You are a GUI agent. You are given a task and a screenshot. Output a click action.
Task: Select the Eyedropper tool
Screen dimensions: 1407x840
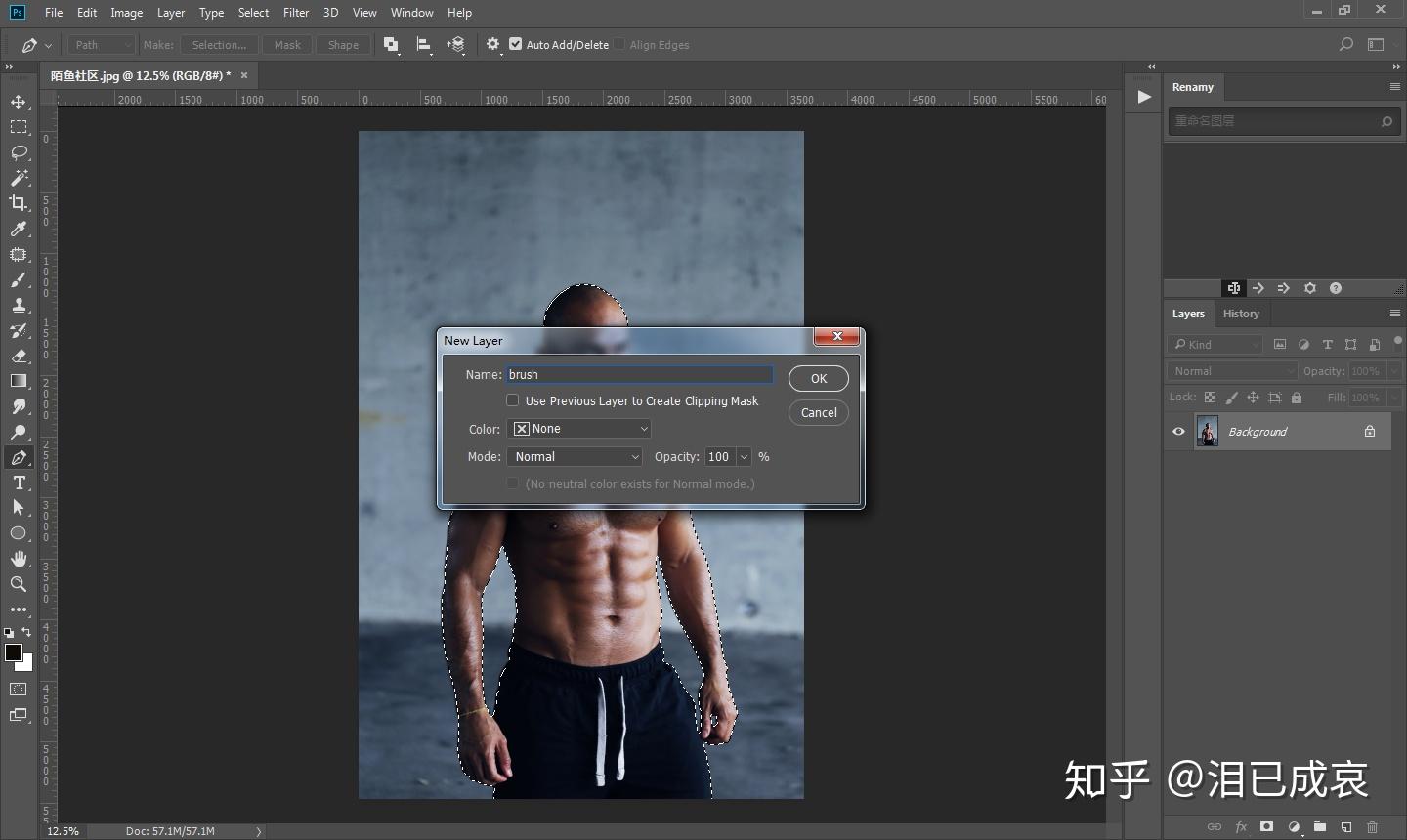pos(19,230)
